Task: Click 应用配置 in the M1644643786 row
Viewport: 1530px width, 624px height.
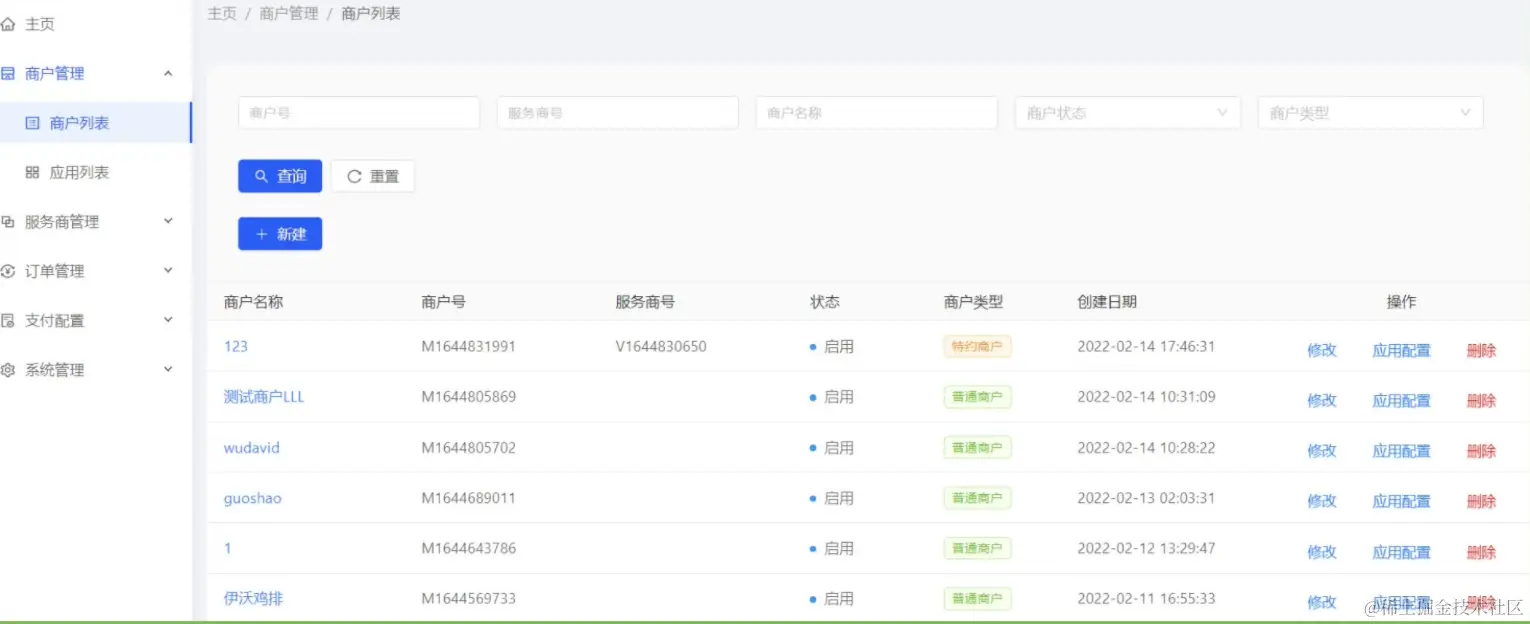Action: 1401,552
